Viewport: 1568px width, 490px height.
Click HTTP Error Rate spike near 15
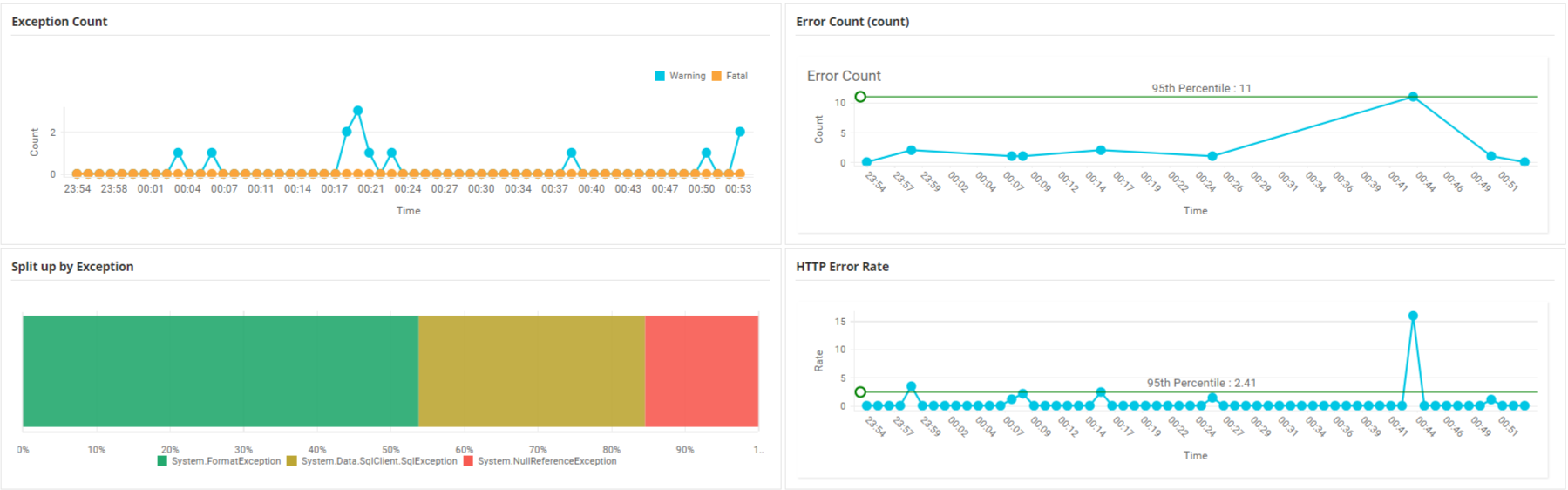1413,316
